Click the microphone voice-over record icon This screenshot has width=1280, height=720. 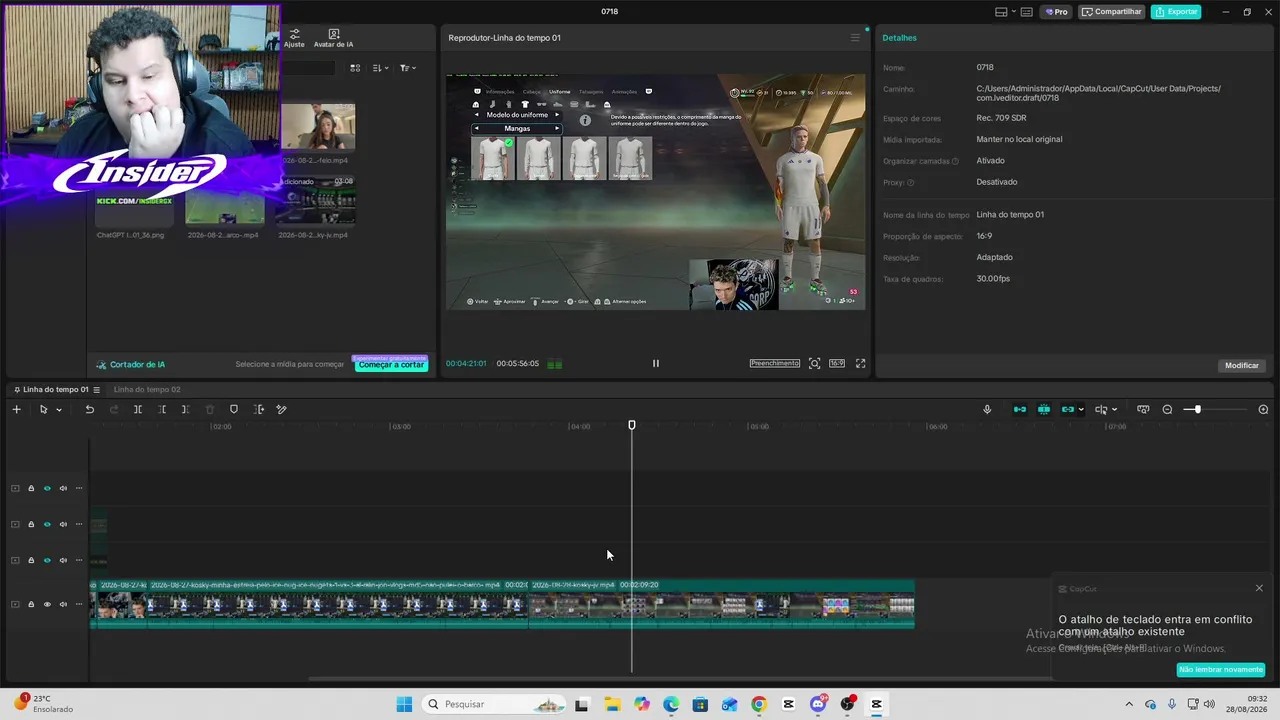(987, 409)
